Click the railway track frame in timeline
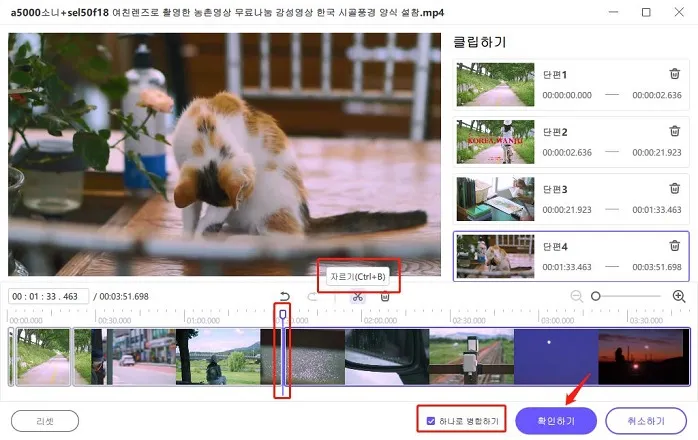This screenshot has height=440, width=698. [x=471, y=357]
